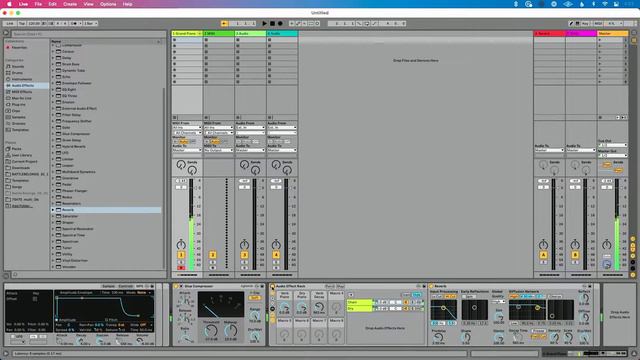Click the Tap tempo button
The width and height of the screenshot is (640, 360).
[x=22, y=24]
